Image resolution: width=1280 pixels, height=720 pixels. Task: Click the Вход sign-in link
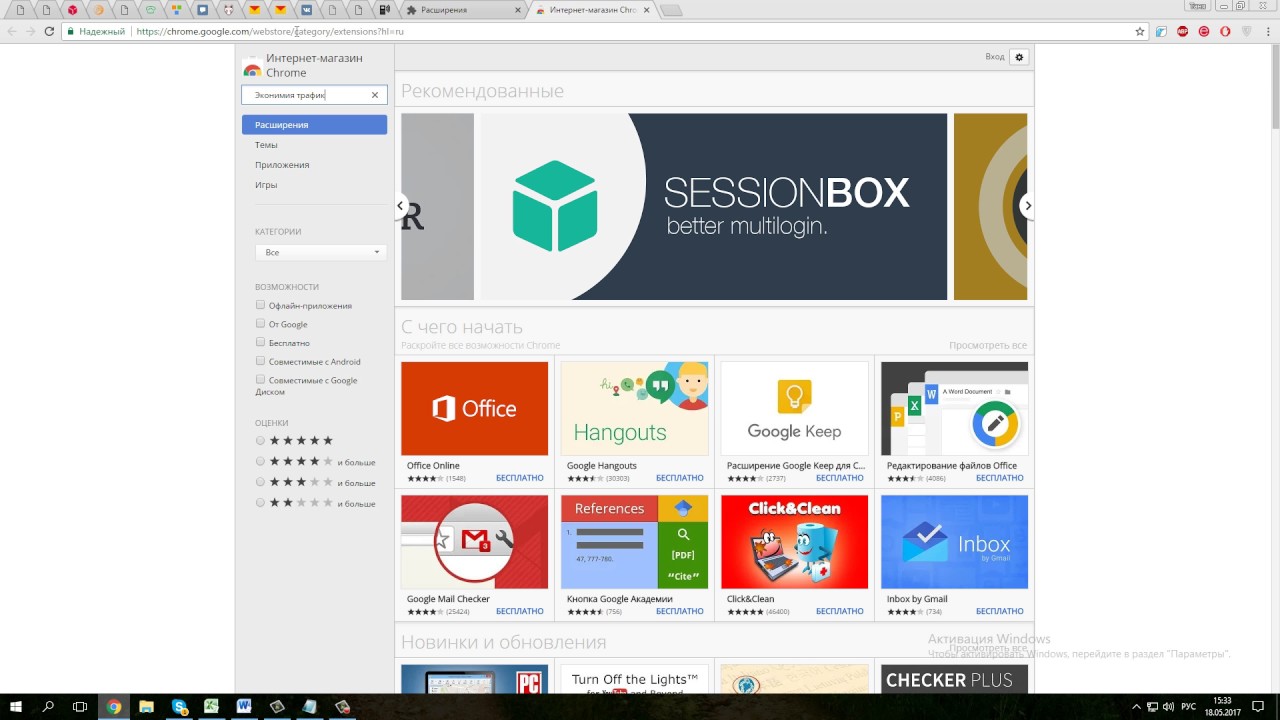pyautogui.click(x=994, y=57)
